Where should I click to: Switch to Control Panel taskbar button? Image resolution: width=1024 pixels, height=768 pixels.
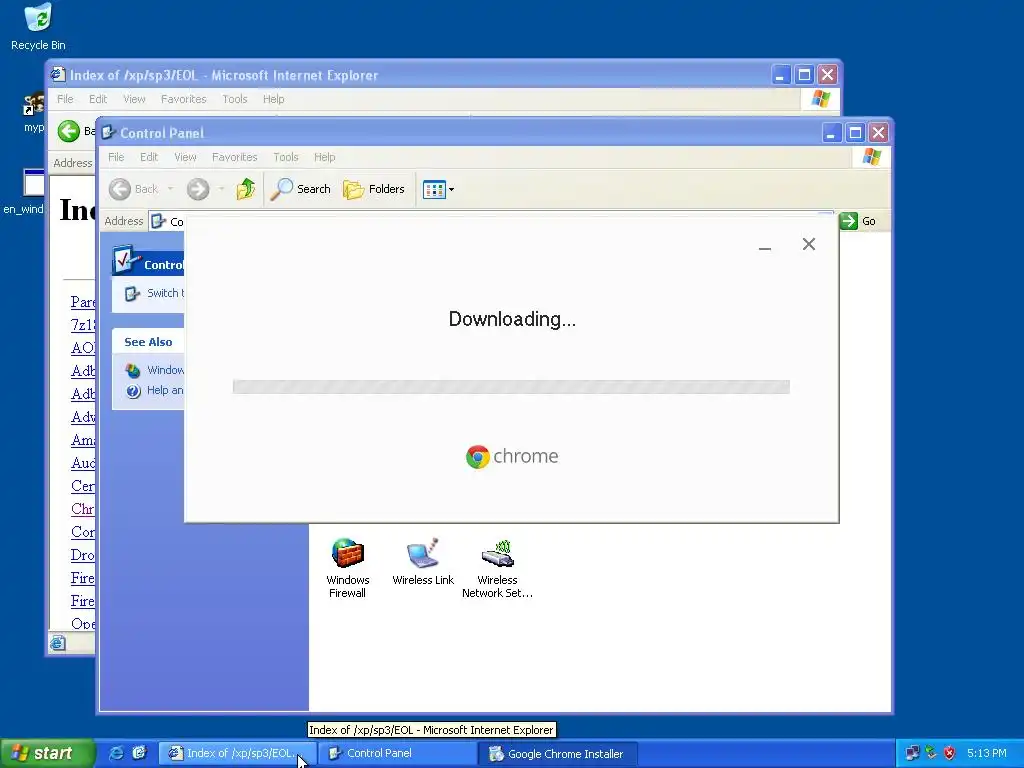[x=398, y=754]
